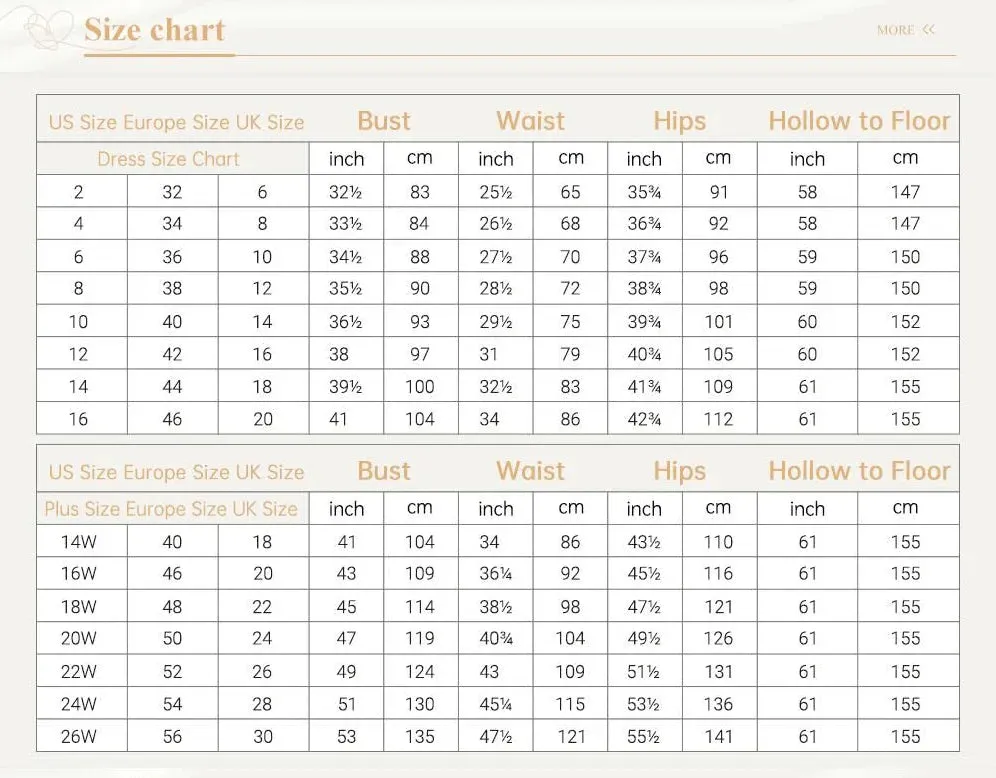Select the 26W plus size row cell
This screenshot has width=996, height=778.
pyautogui.click(x=79, y=737)
